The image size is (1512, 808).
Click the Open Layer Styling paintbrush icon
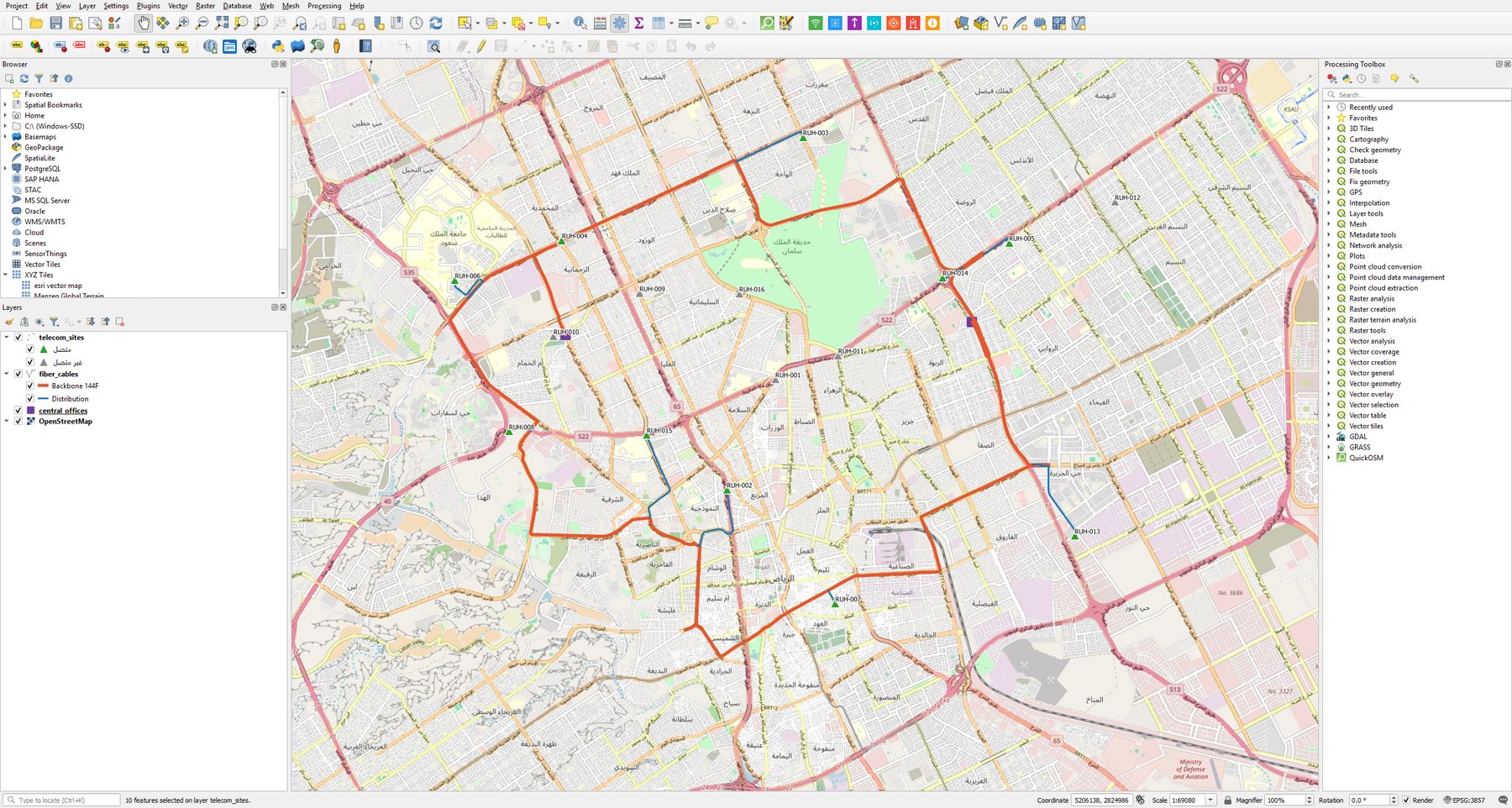(9, 322)
